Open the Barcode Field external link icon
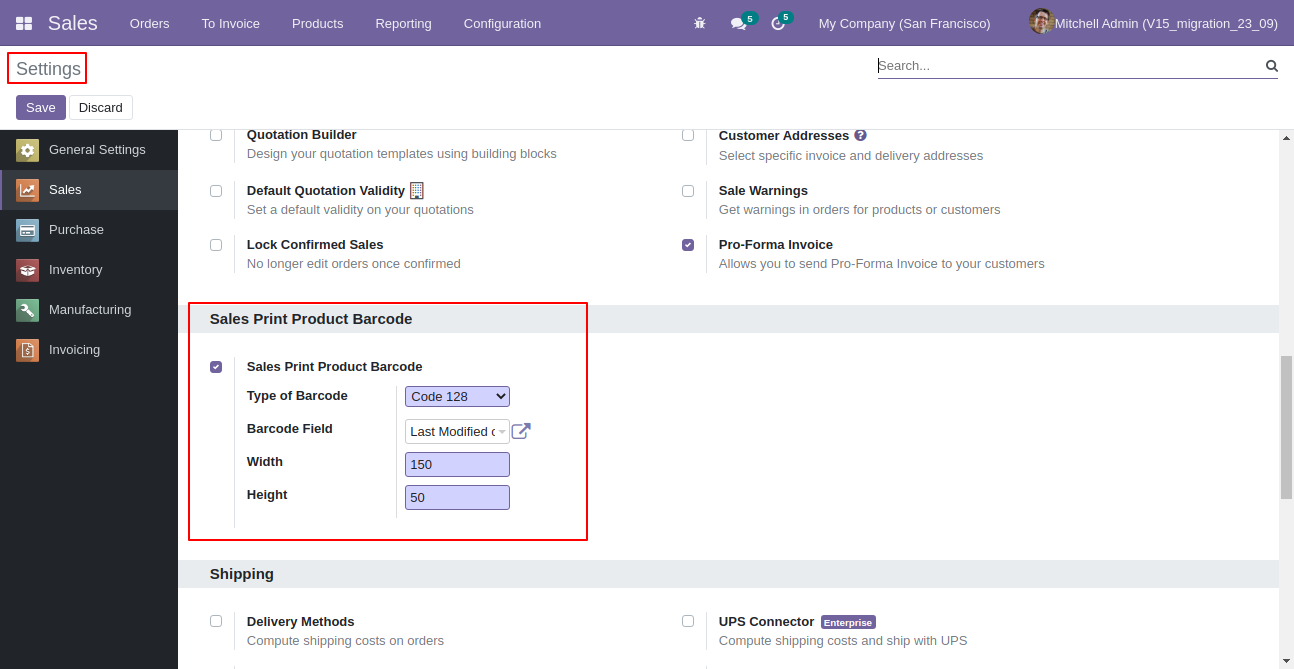This screenshot has width=1294, height=669. tap(521, 431)
